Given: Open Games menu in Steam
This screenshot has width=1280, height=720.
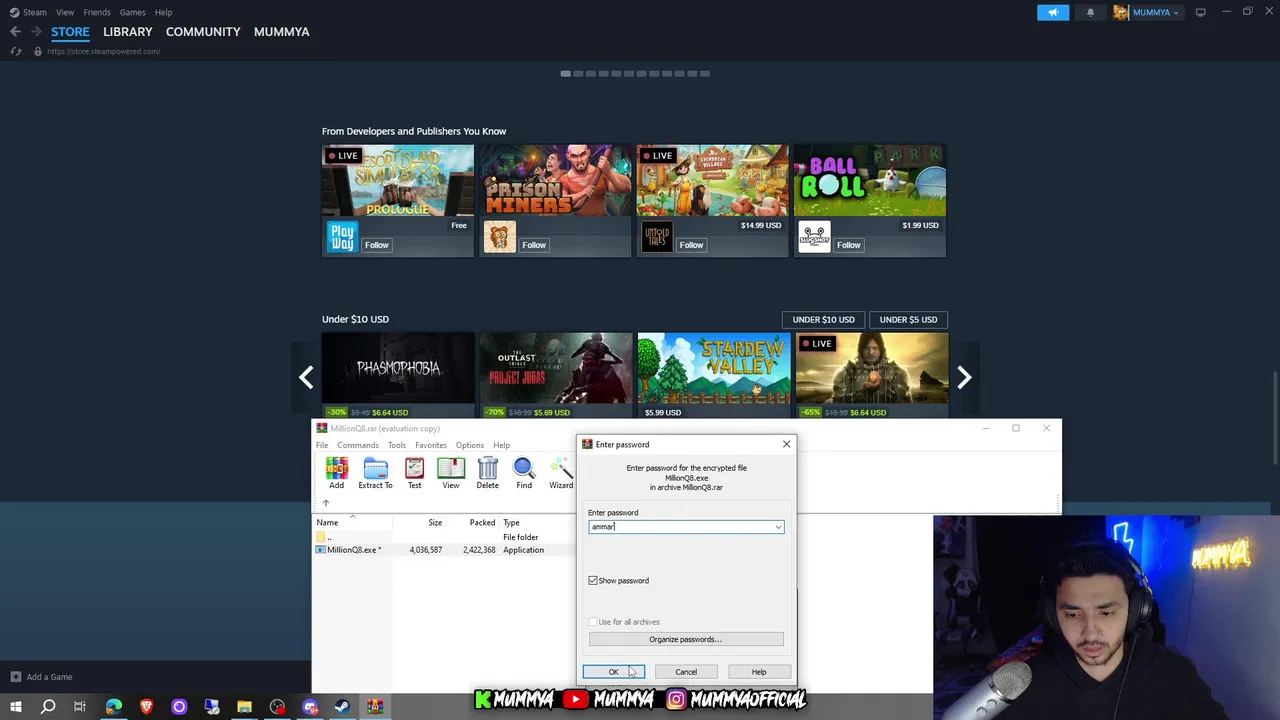Looking at the screenshot, I should 132,12.
